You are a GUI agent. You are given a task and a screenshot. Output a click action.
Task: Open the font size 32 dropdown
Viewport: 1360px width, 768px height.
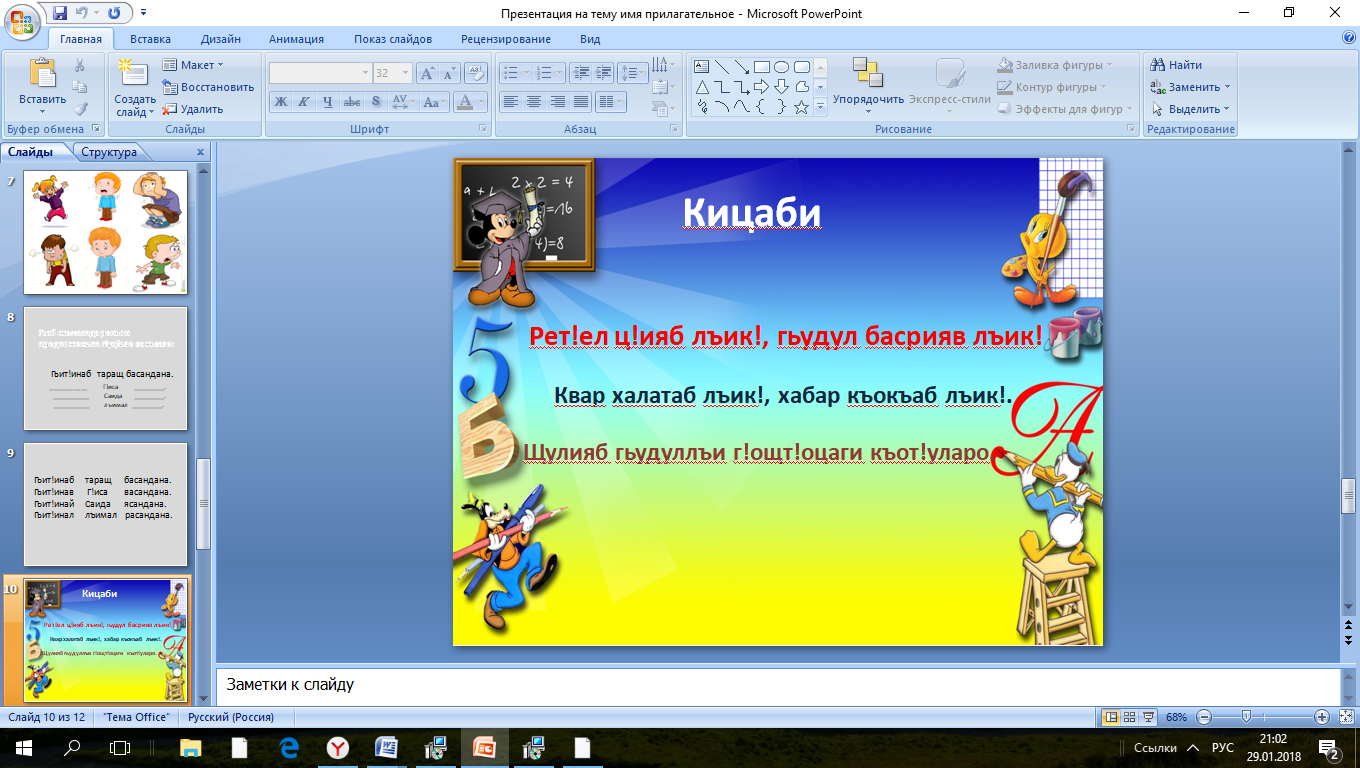tap(405, 73)
